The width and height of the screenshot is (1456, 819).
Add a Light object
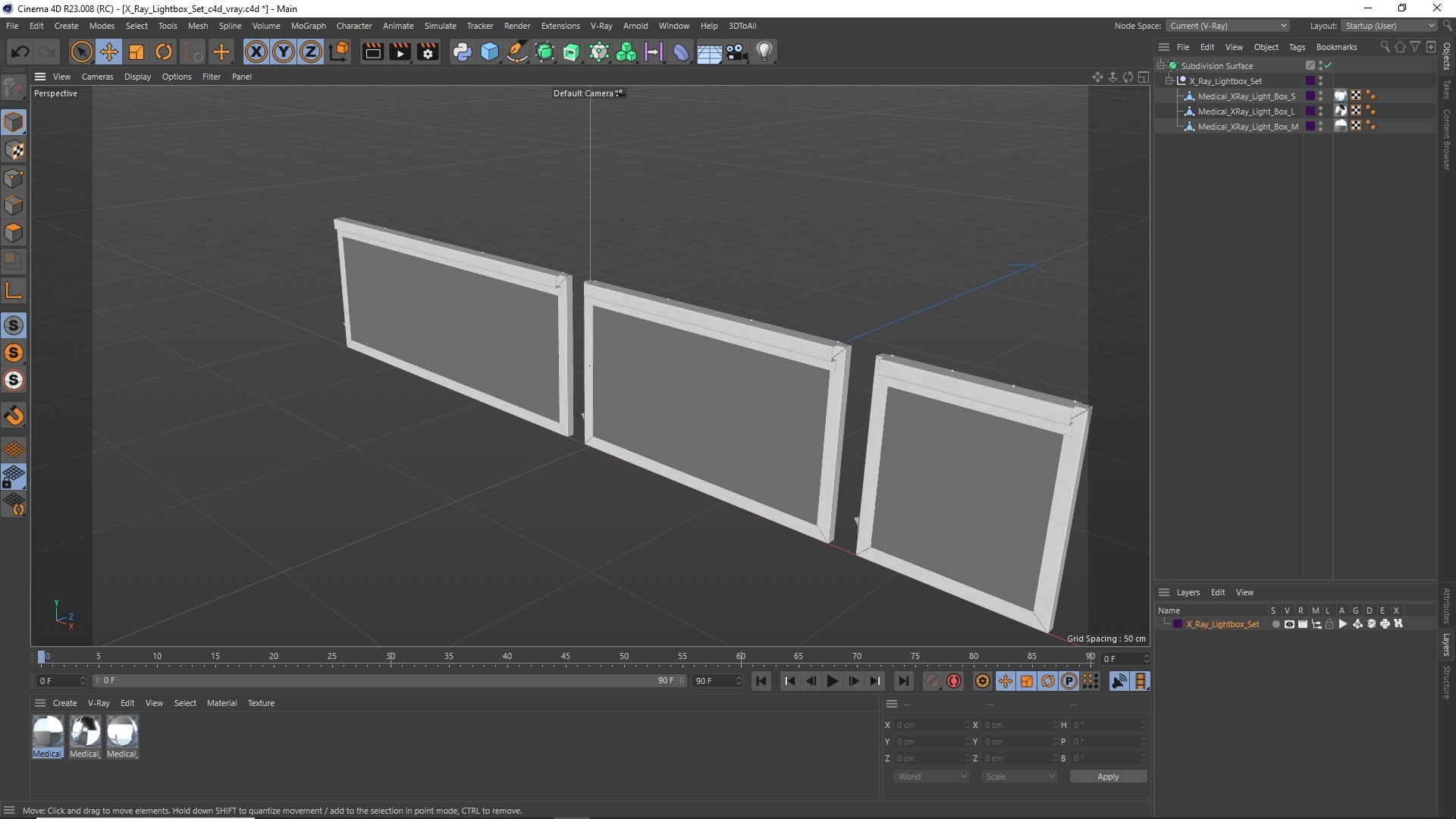[x=764, y=52]
